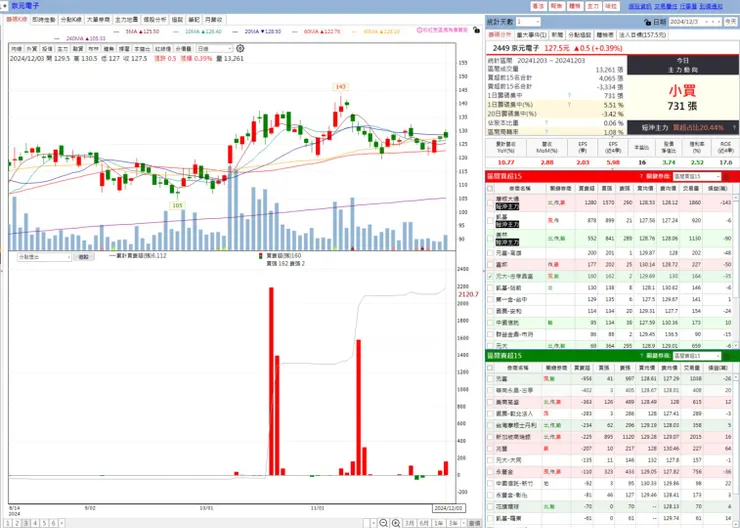Switch to the 大量券商 tab
This screenshot has height=528, width=740.
tap(98, 20)
